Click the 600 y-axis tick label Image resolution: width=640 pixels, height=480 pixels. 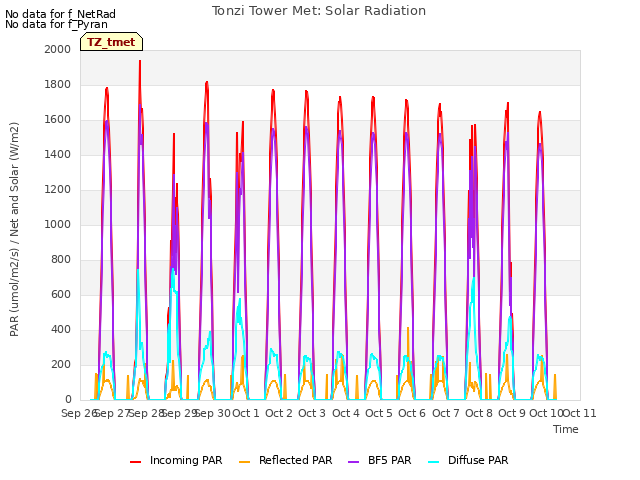[x=61, y=295]
